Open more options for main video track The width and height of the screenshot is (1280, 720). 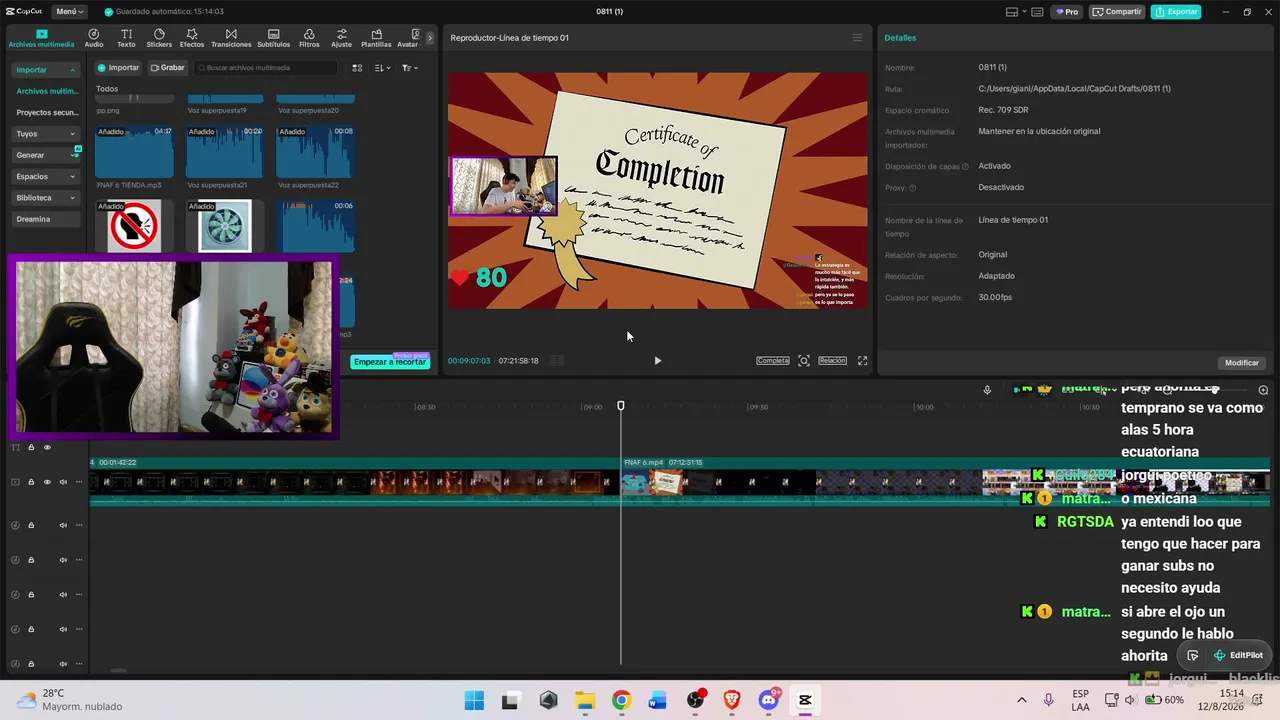pos(79,482)
